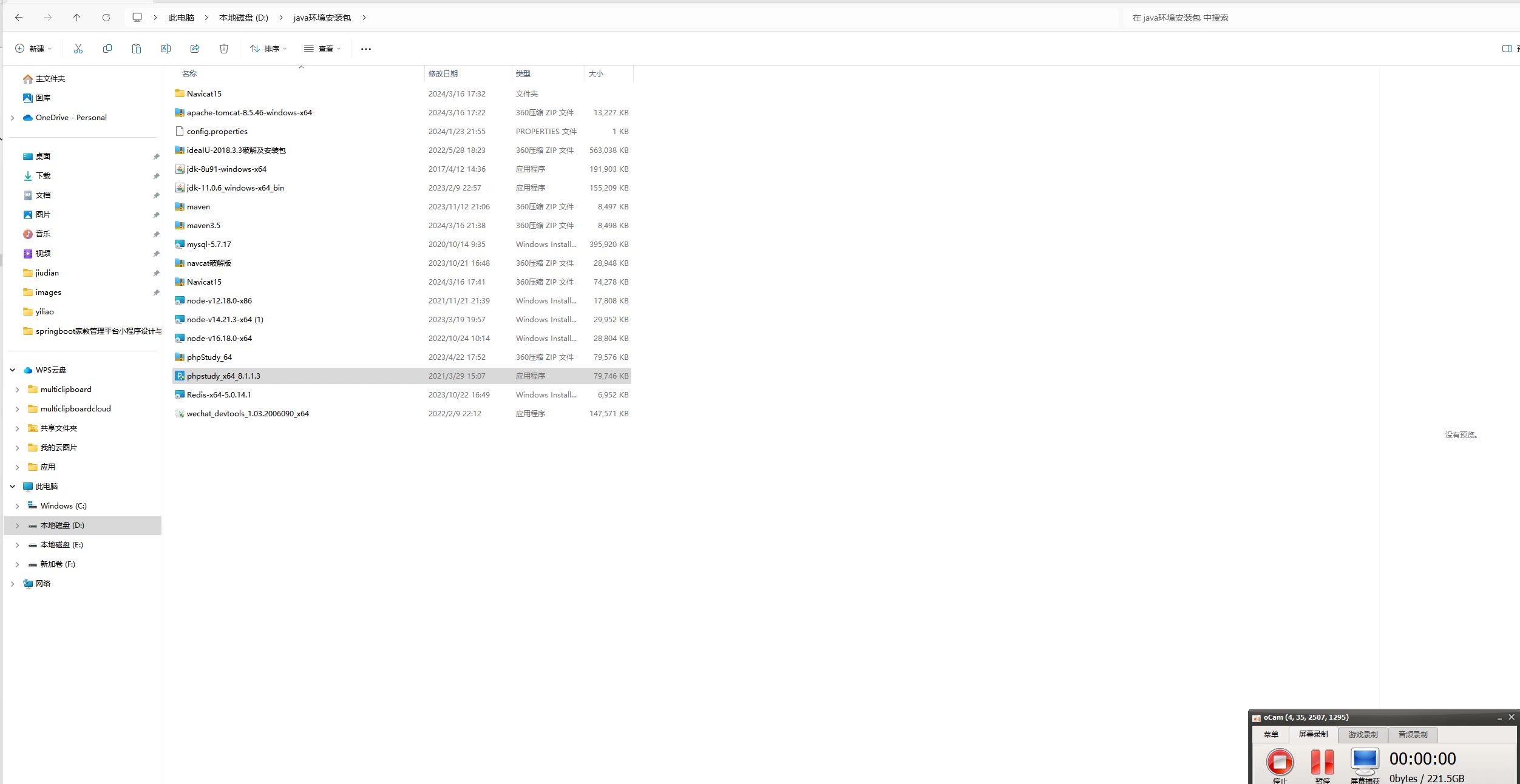Click the Delete trash icon
The width and height of the screenshot is (1520, 784).
224,49
